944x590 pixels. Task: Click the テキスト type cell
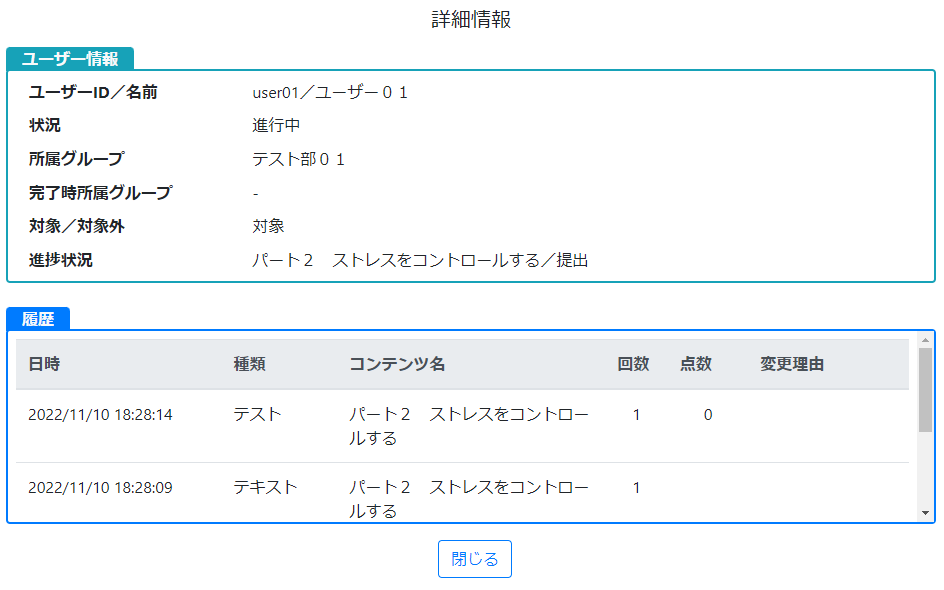click(x=266, y=487)
